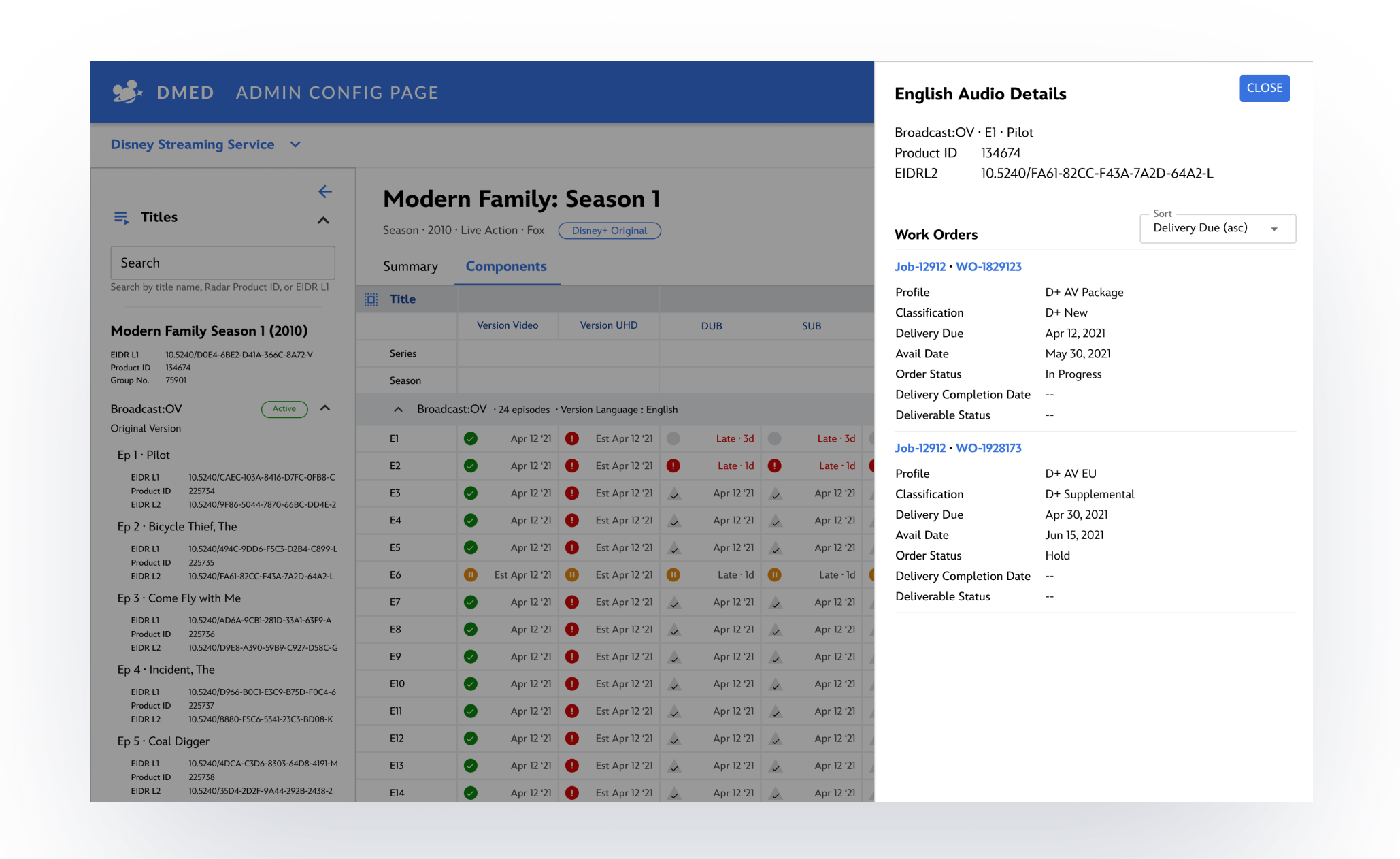Click E1 grey circle DUB status icon
Viewport: 1400px width, 859px height.
tap(673, 439)
